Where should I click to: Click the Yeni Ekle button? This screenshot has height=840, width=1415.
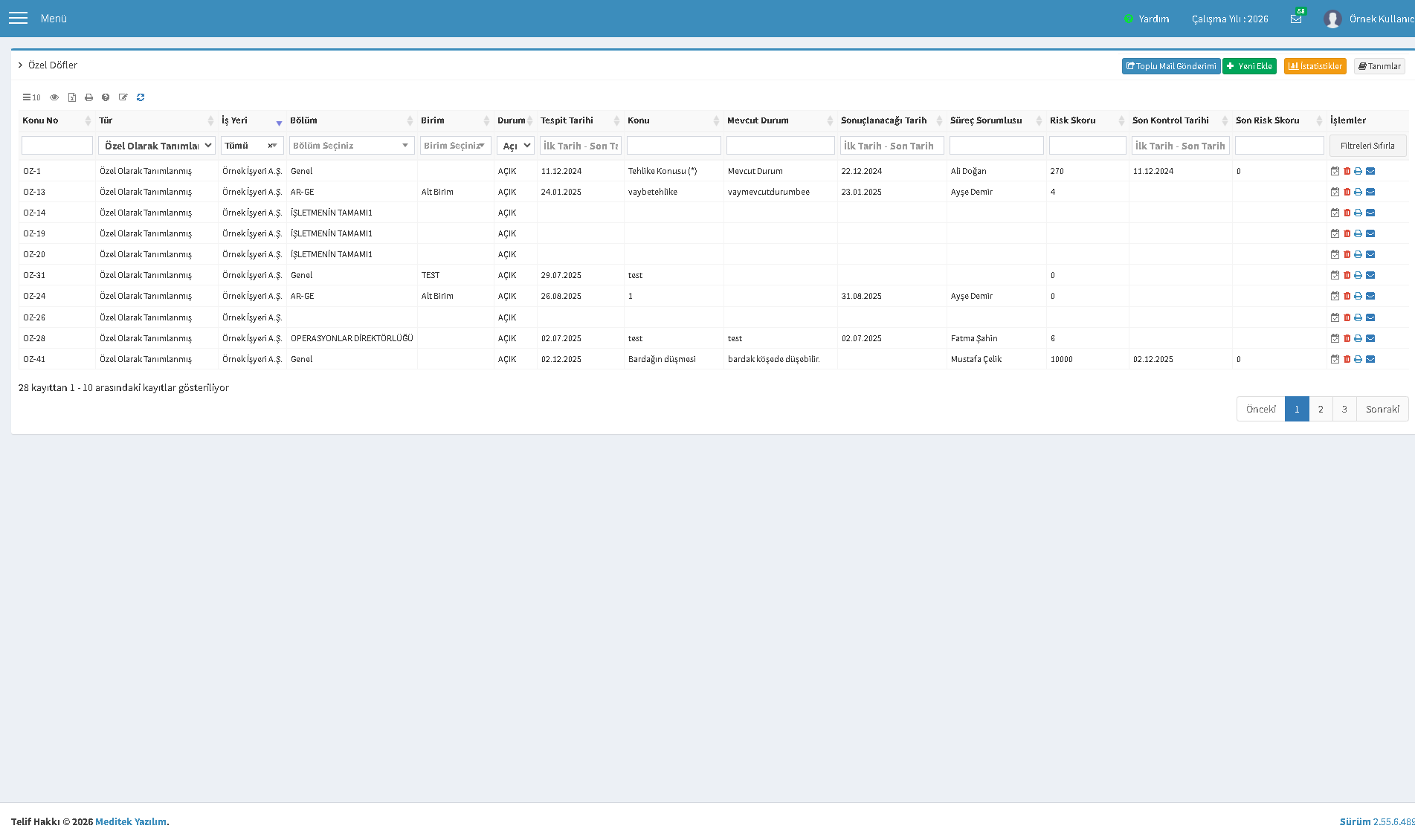click(x=1249, y=66)
